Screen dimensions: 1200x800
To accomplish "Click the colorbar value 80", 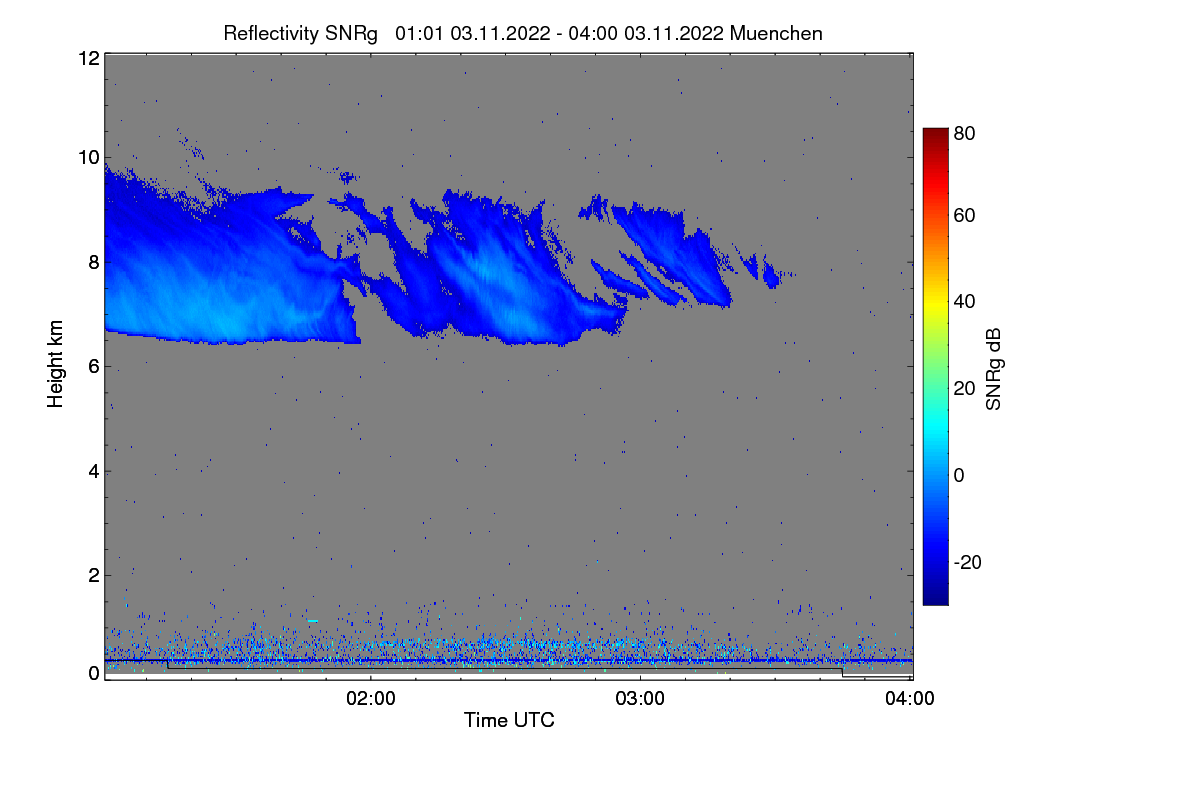I will [965, 132].
